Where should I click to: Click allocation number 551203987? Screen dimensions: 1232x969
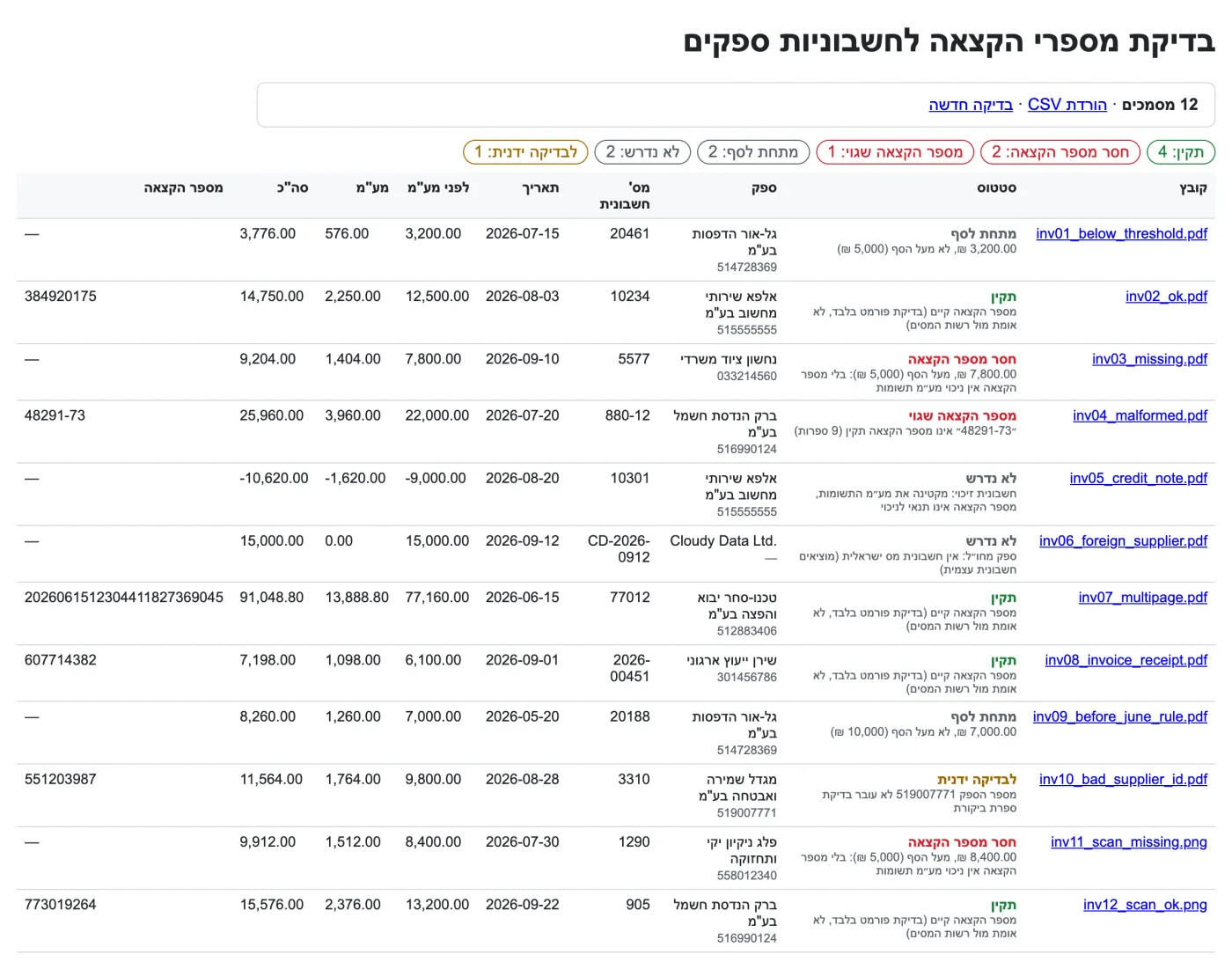pyautogui.click(x=61, y=779)
